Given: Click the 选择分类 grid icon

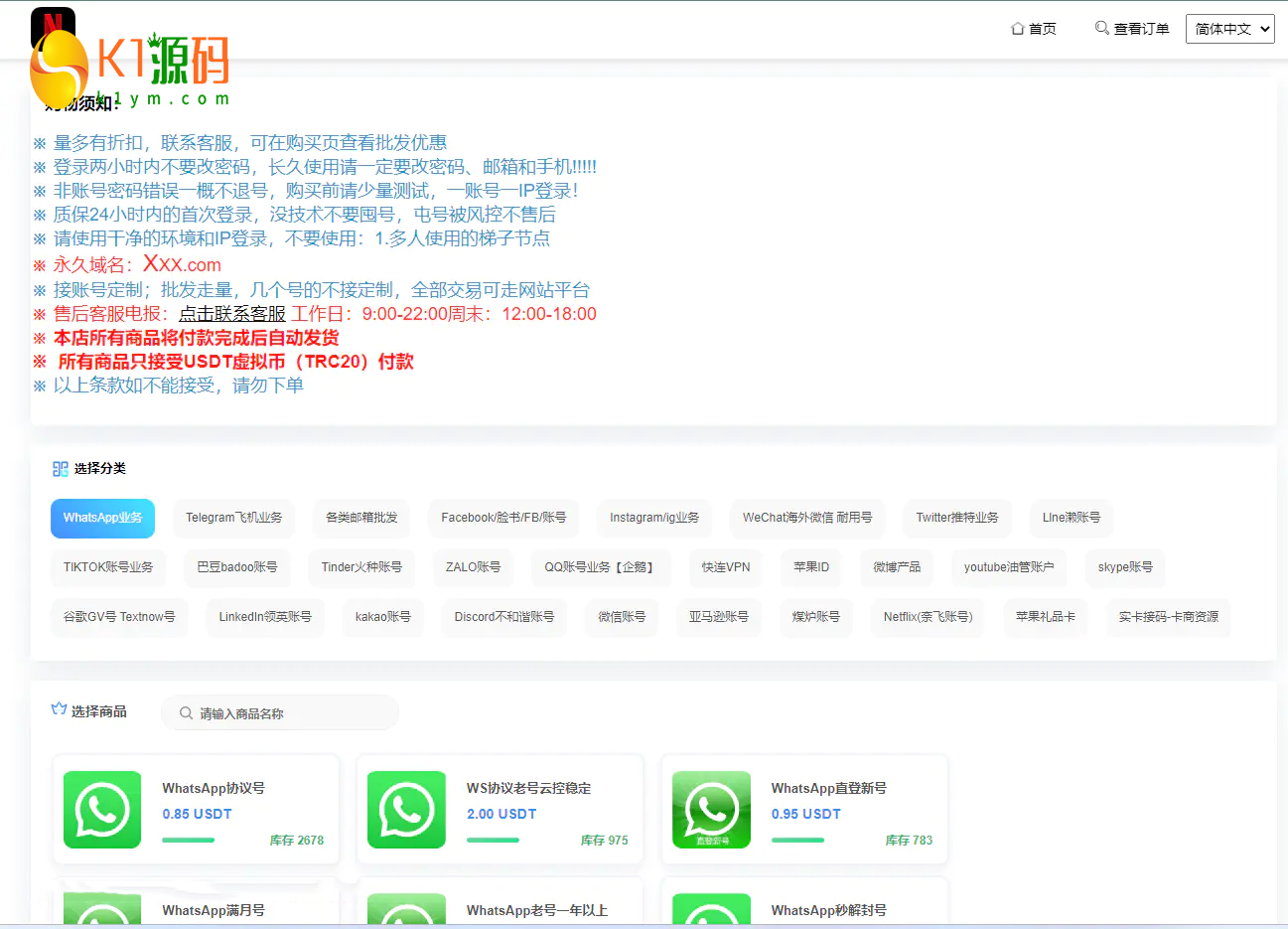Looking at the screenshot, I should [61, 469].
